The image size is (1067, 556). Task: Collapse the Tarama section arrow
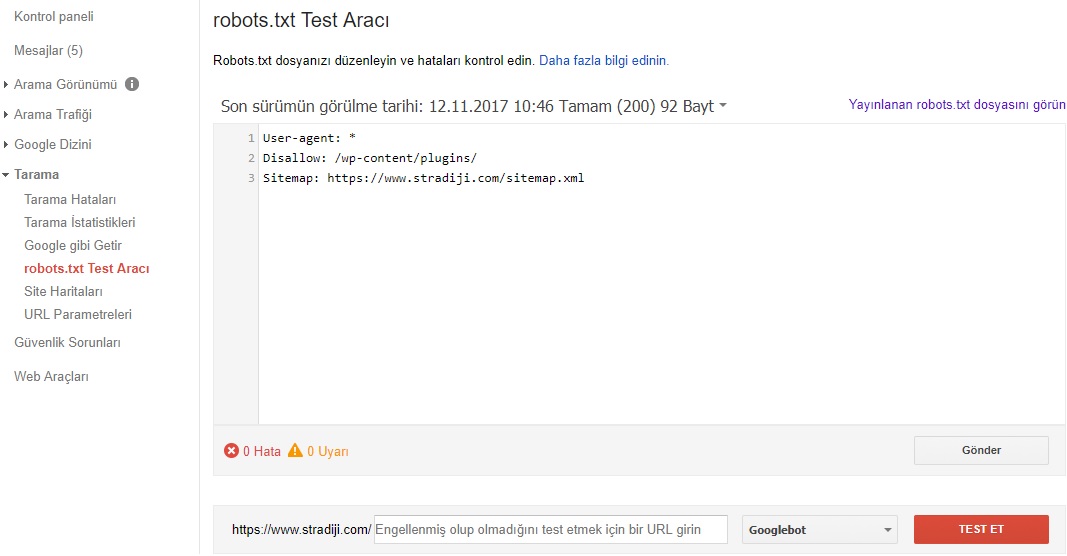pos(5,175)
